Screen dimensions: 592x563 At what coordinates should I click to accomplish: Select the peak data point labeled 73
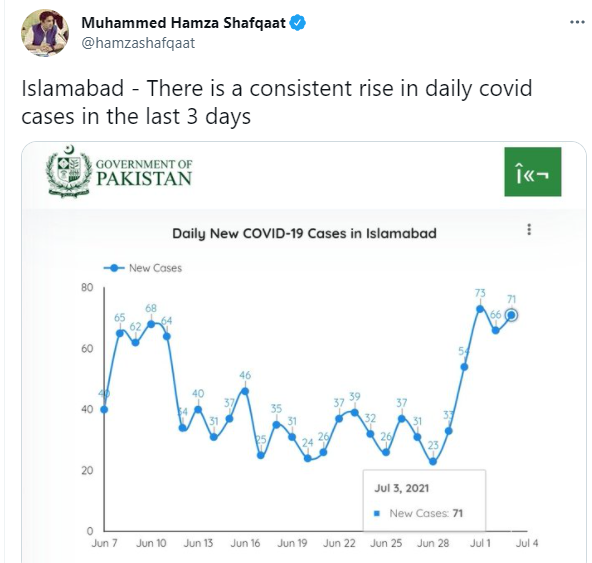pos(480,309)
